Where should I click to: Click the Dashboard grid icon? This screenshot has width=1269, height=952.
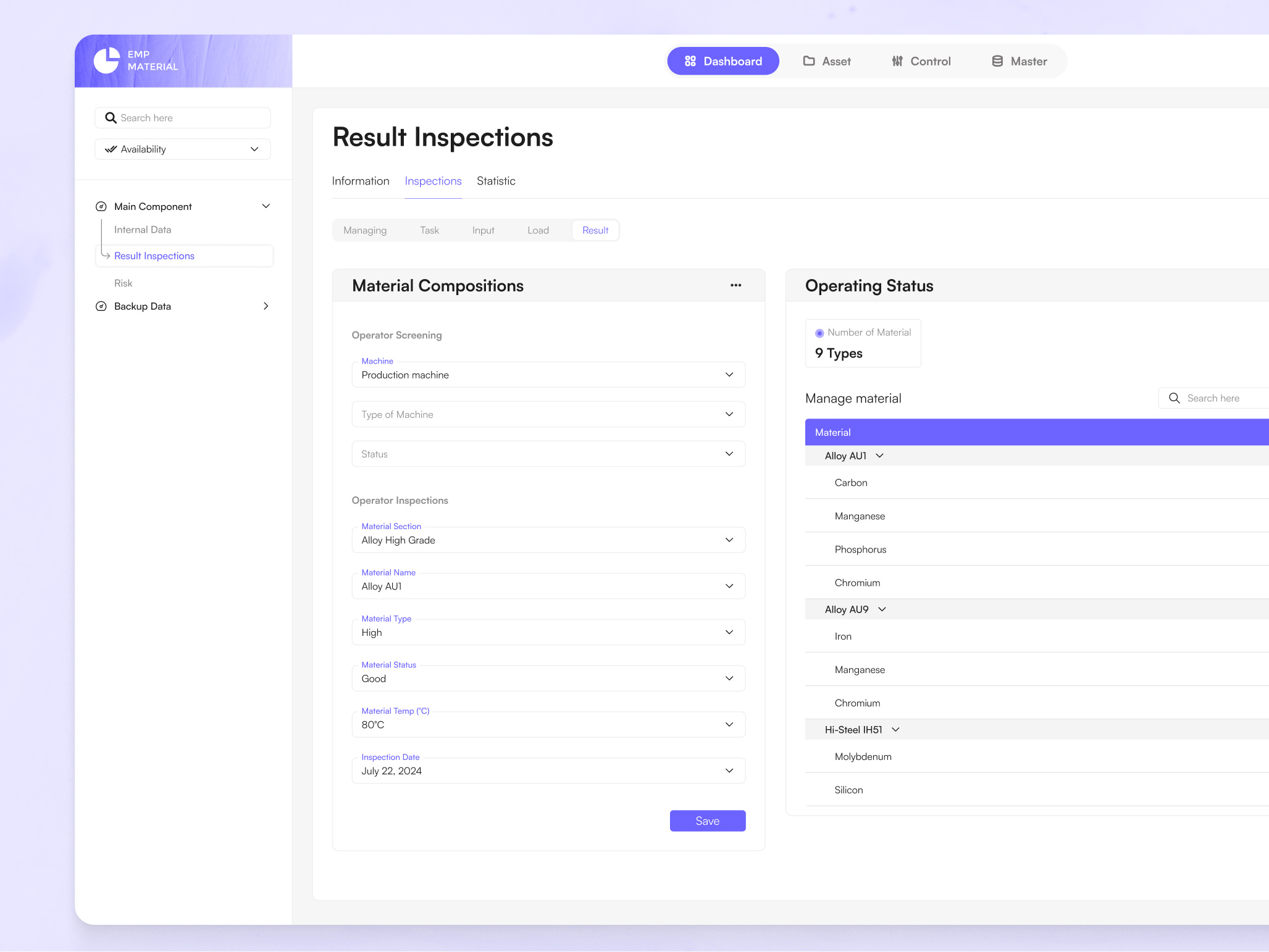(x=690, y=61)
